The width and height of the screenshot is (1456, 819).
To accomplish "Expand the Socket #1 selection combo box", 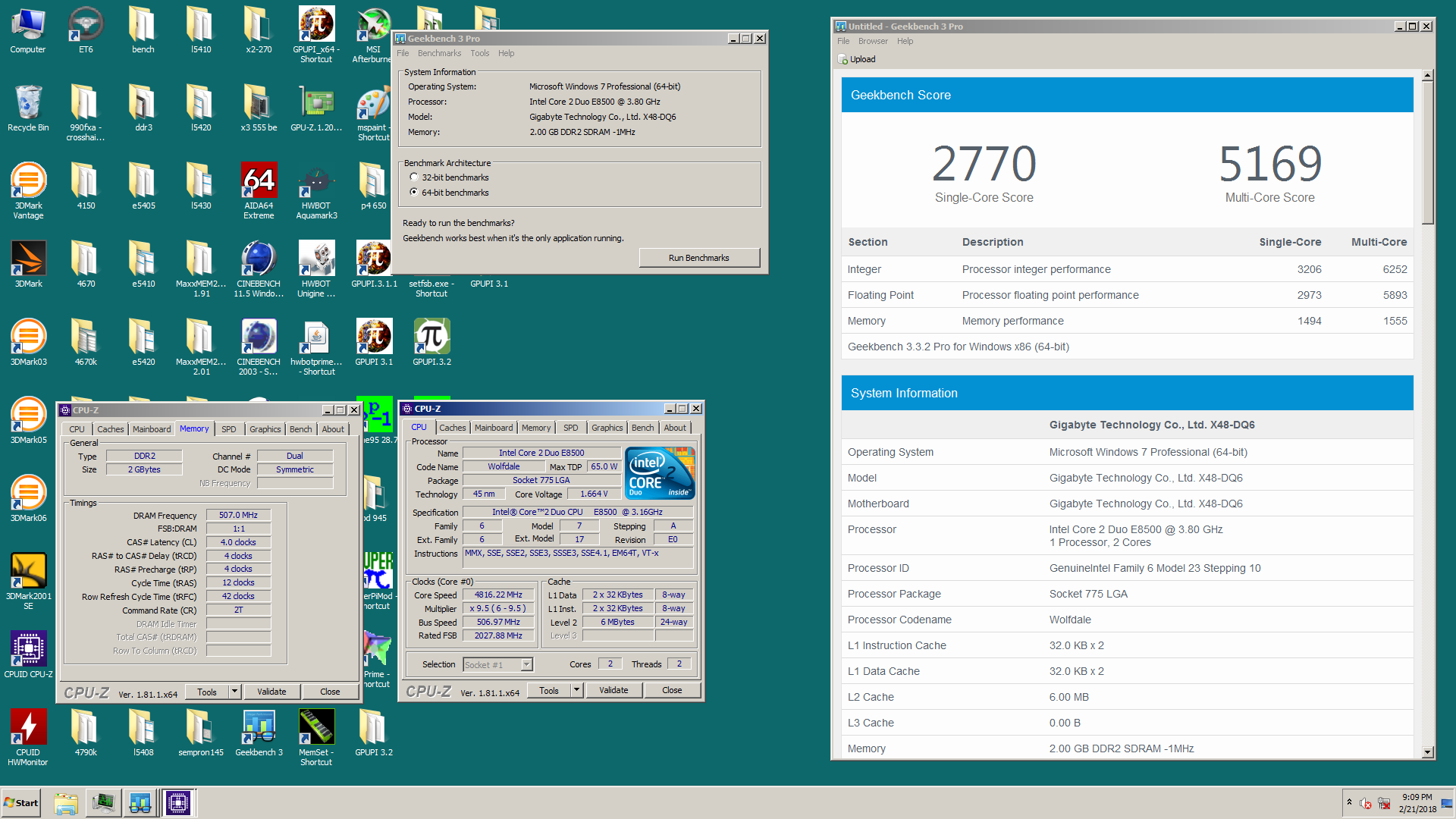I will tap(526, 665).
